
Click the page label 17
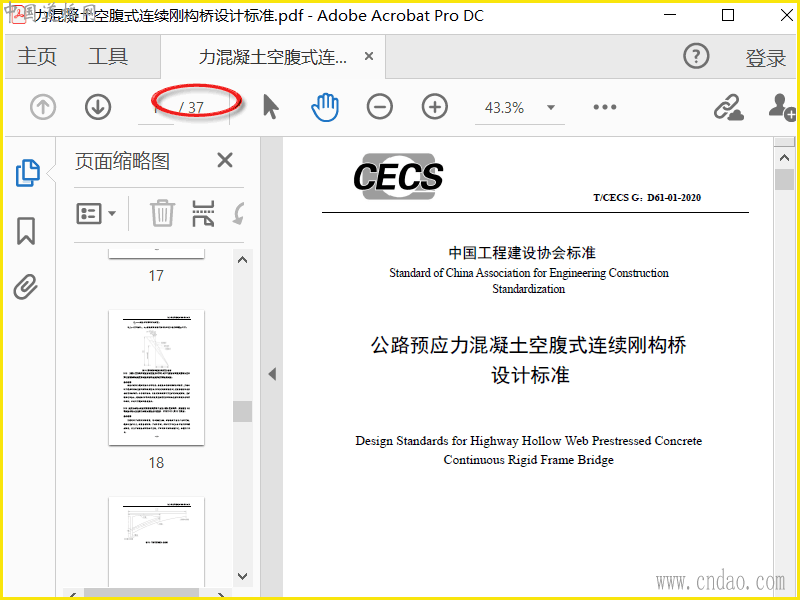[x=156, y=276]
